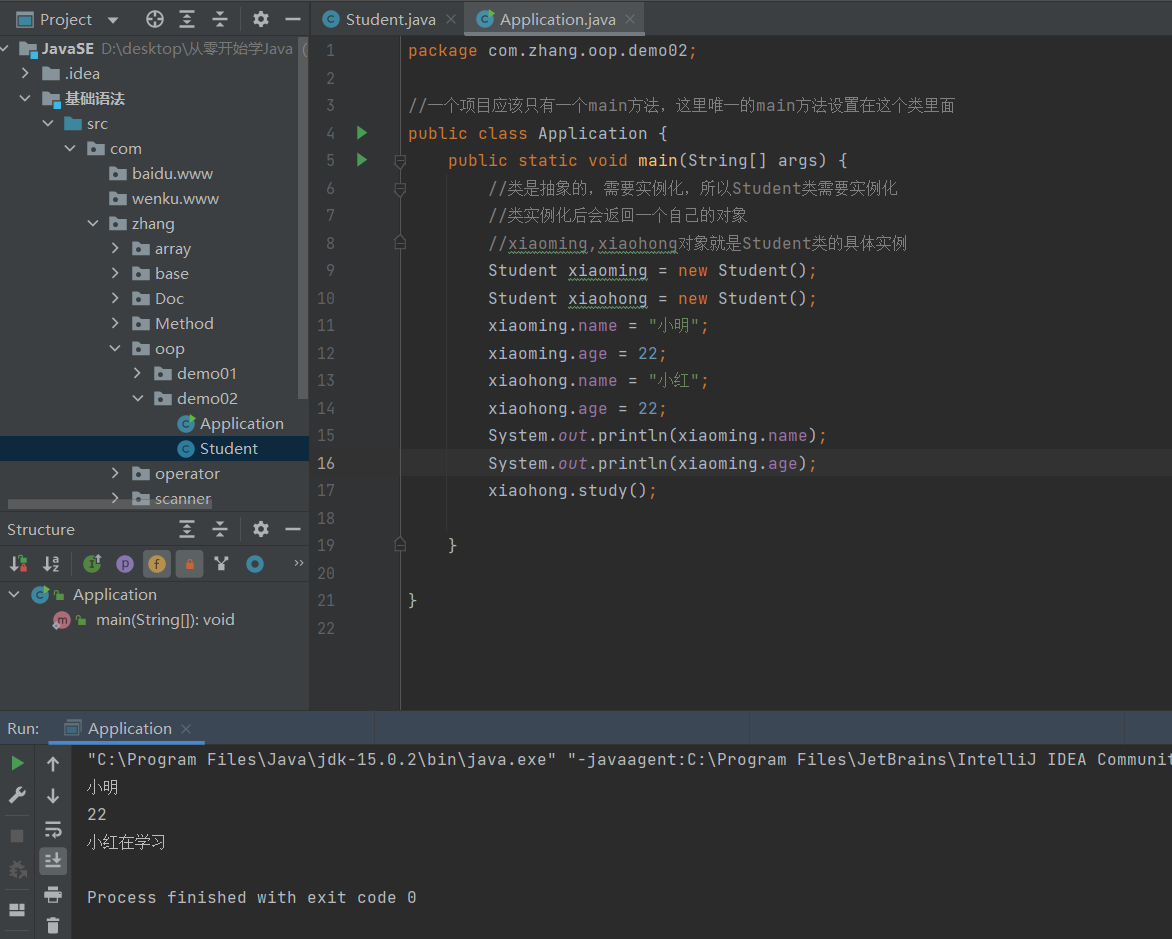Place cursor on xiaohong.study() line

coord(573,490)
